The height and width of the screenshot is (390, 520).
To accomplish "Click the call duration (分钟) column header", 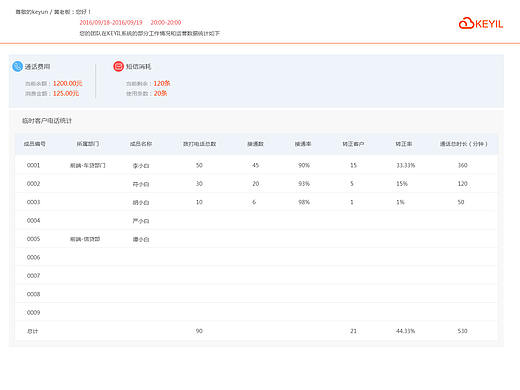I will (x=464, y=144).
